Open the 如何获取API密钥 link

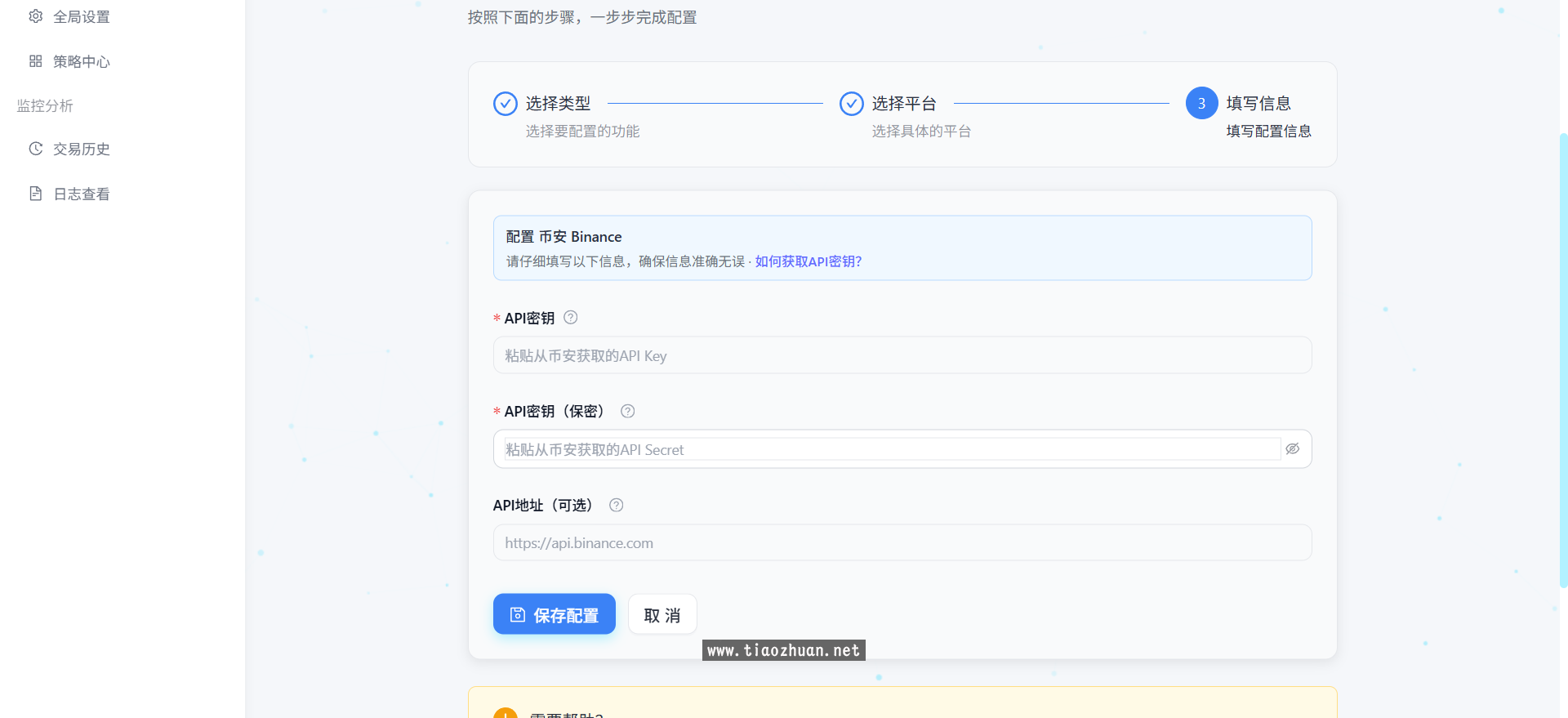coord(808,261)
